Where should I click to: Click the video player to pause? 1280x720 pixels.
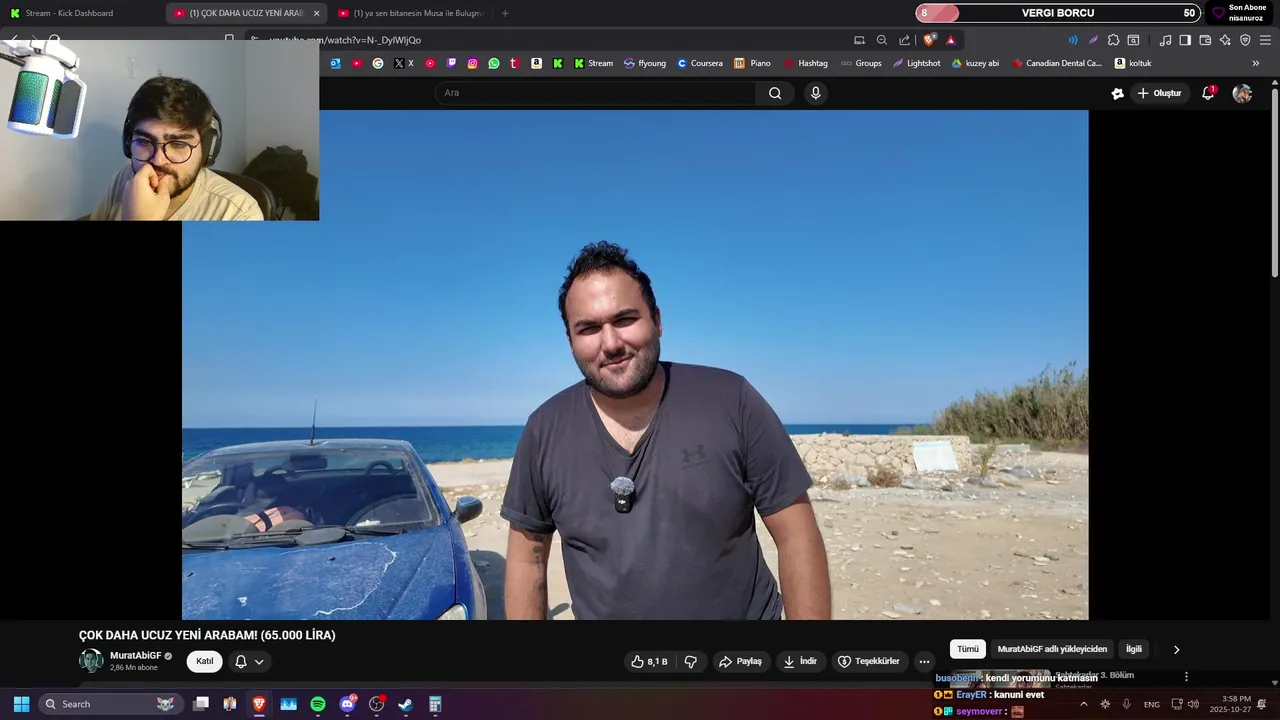coord(635,365)
